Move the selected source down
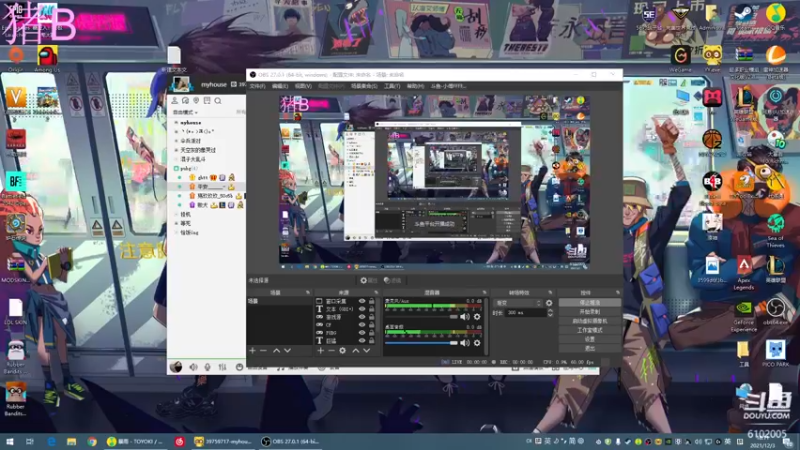Image resolution: width=800 pixels, height=450 pixels. click(x=366, y=351)
